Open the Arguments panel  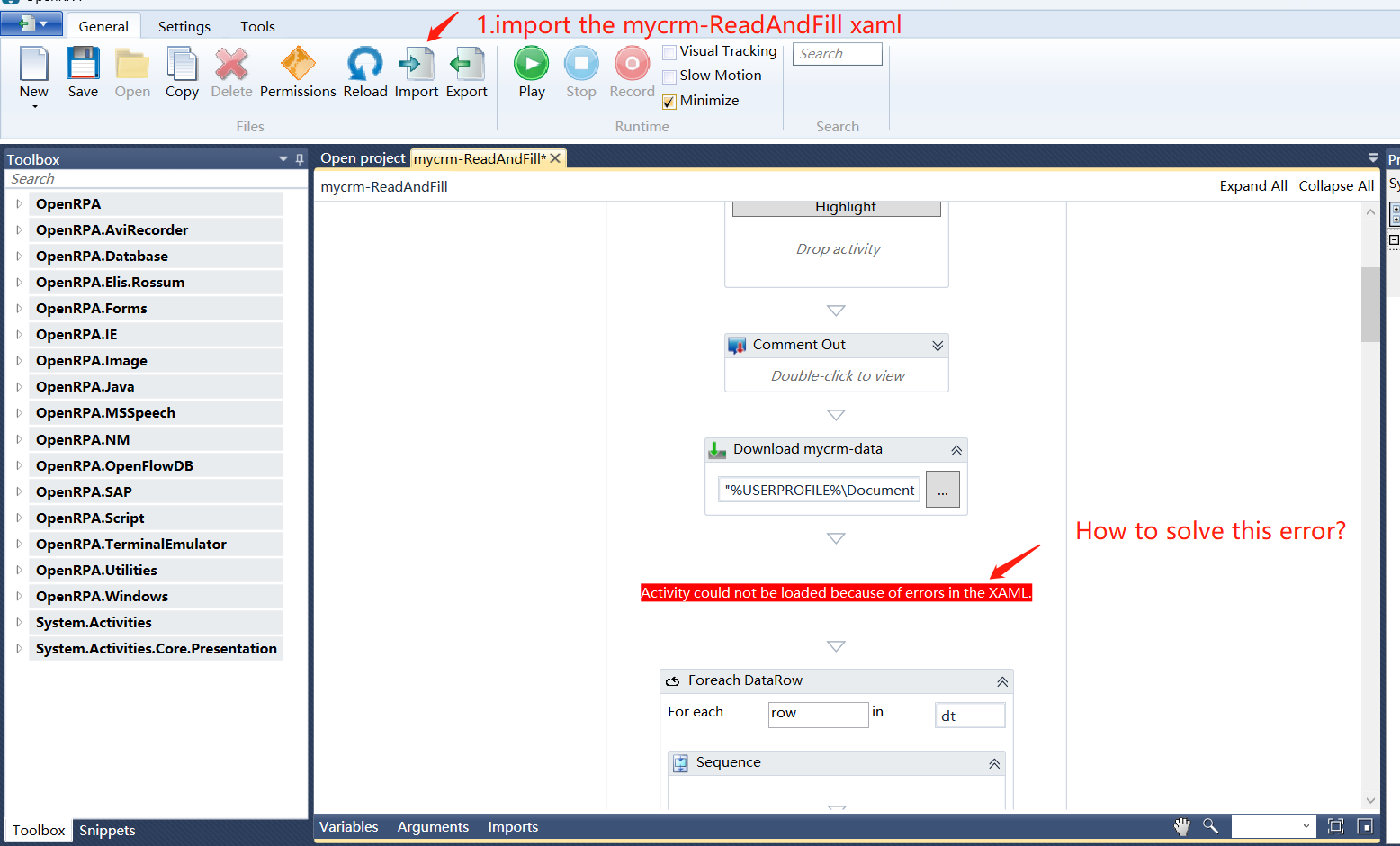coord(433,826)
